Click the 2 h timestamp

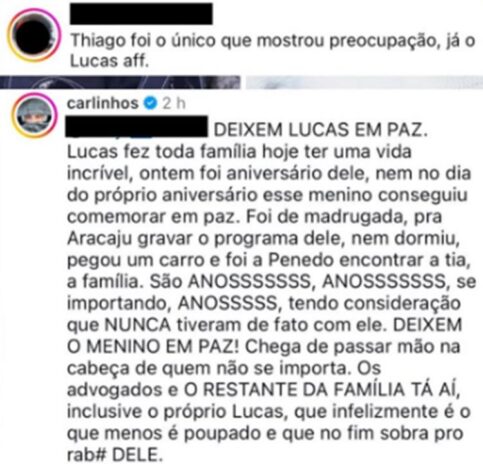point(174,104)
